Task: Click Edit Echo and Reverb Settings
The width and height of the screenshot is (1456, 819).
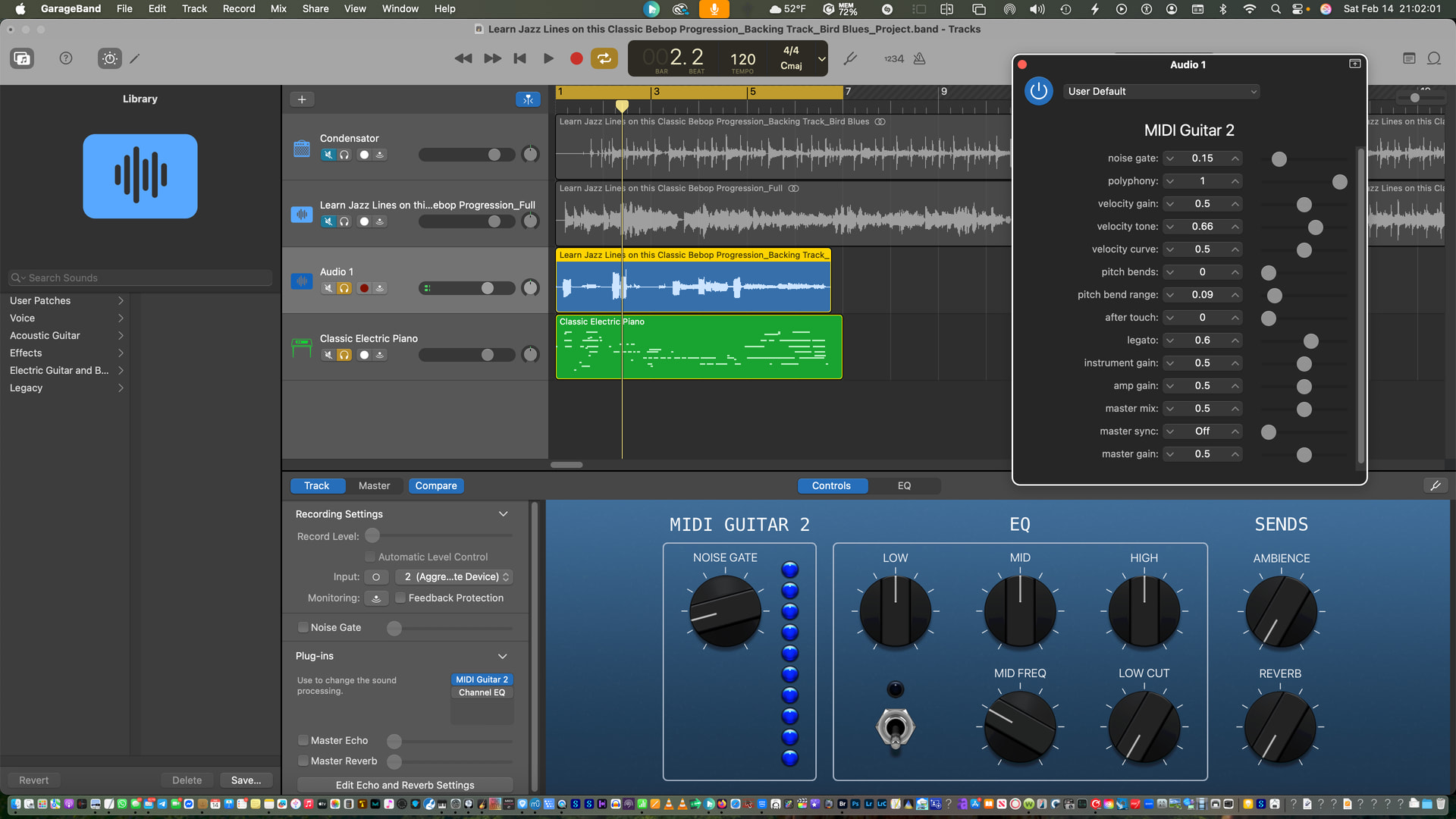Action: click(x=405, y=785)
